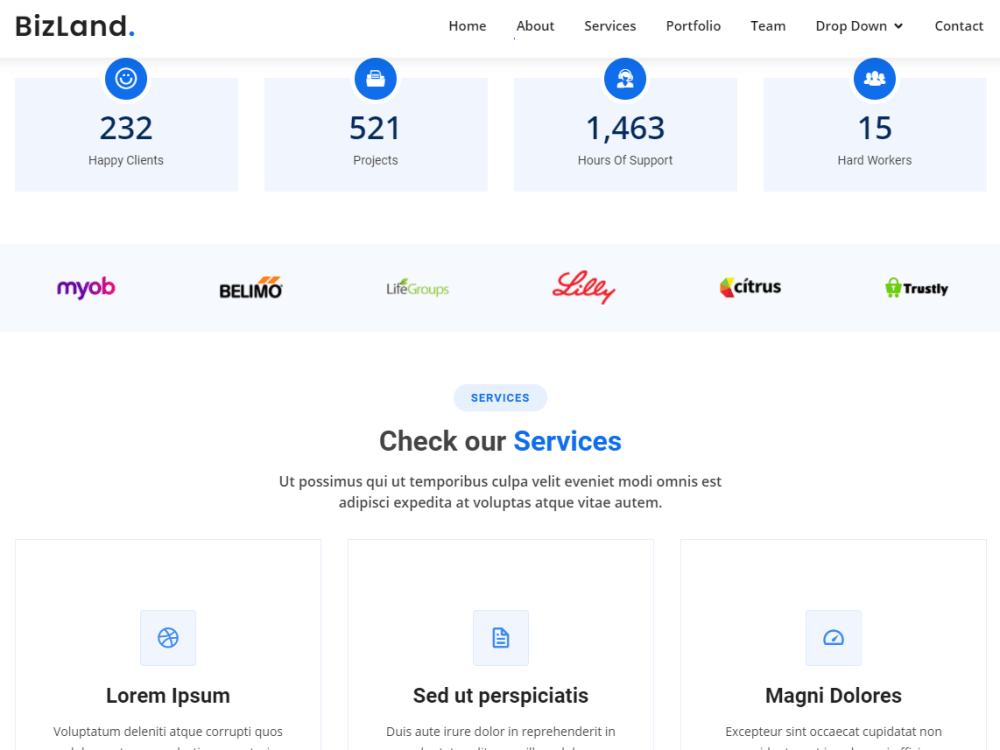Click the BizLand logo
This screenshot has height=750, width=1000.
point(75,27)
